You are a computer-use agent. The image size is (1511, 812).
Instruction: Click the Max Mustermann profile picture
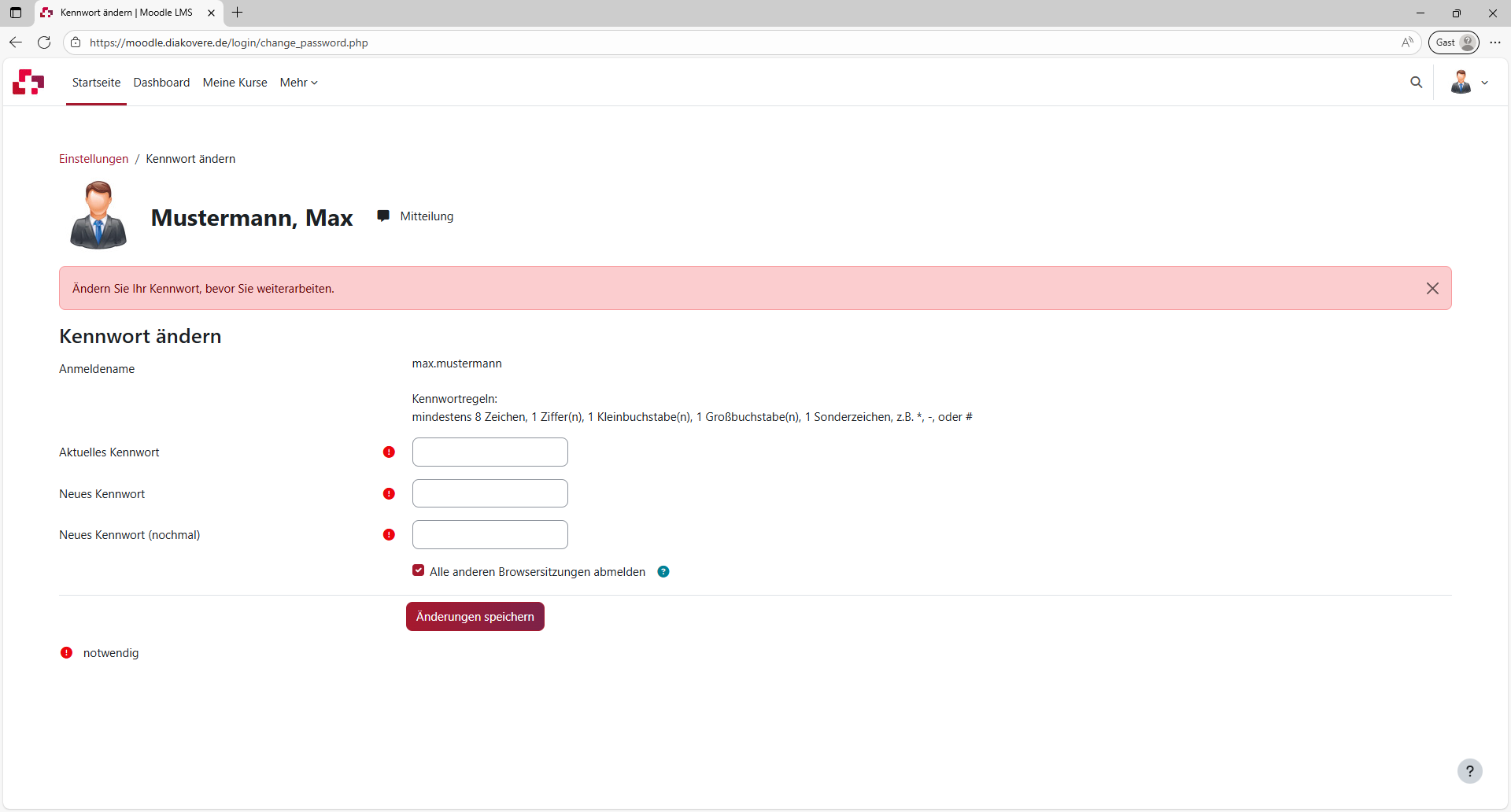coord(98,216)
